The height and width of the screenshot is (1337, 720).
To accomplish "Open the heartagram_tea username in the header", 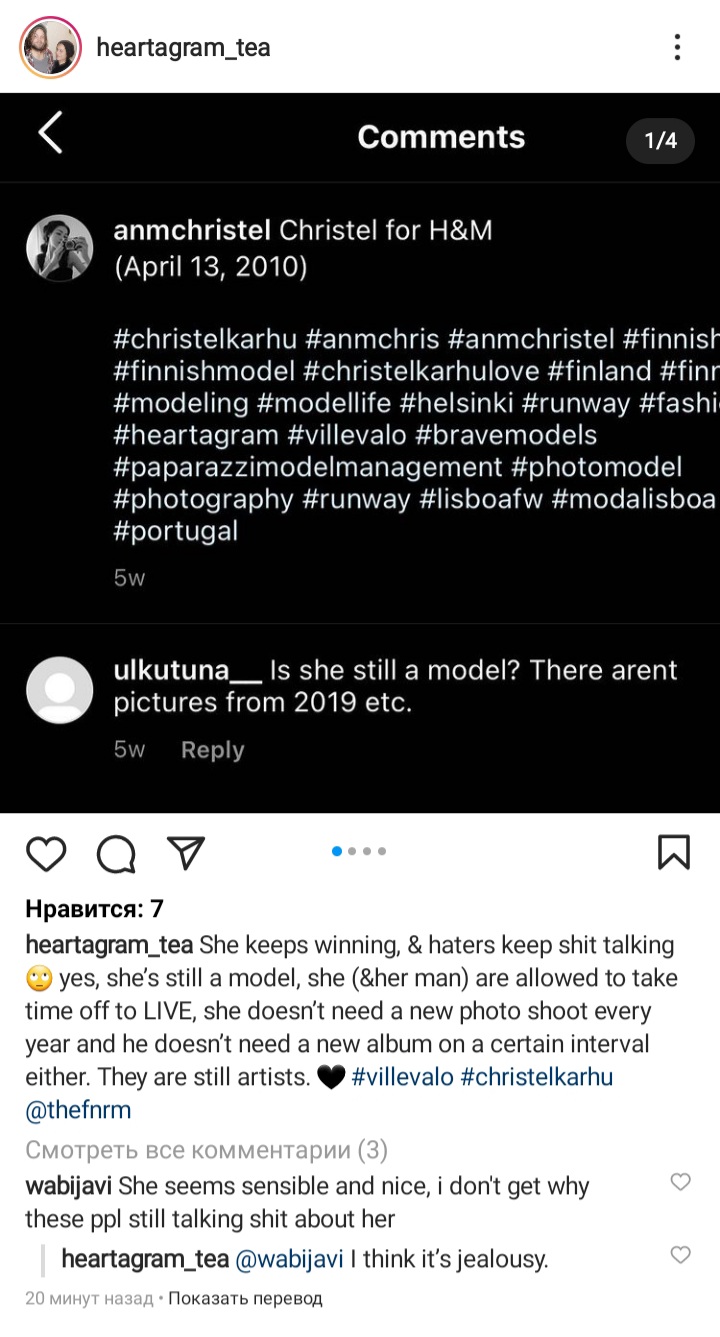I will [x=183, y=47].
